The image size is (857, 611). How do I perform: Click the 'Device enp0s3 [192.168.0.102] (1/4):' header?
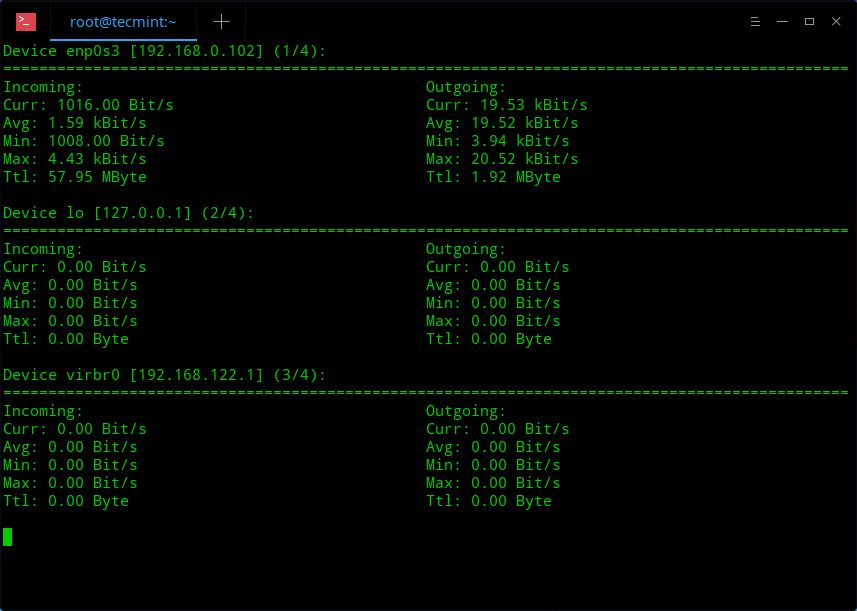(165, 51)
